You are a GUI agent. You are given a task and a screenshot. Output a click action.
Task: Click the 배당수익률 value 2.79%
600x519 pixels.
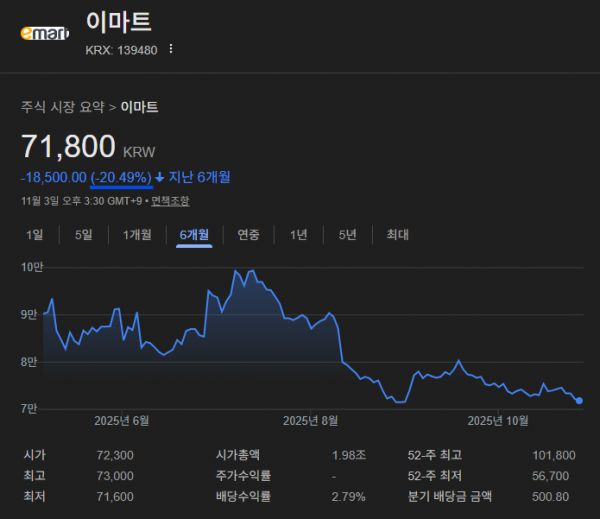(348, 496)
